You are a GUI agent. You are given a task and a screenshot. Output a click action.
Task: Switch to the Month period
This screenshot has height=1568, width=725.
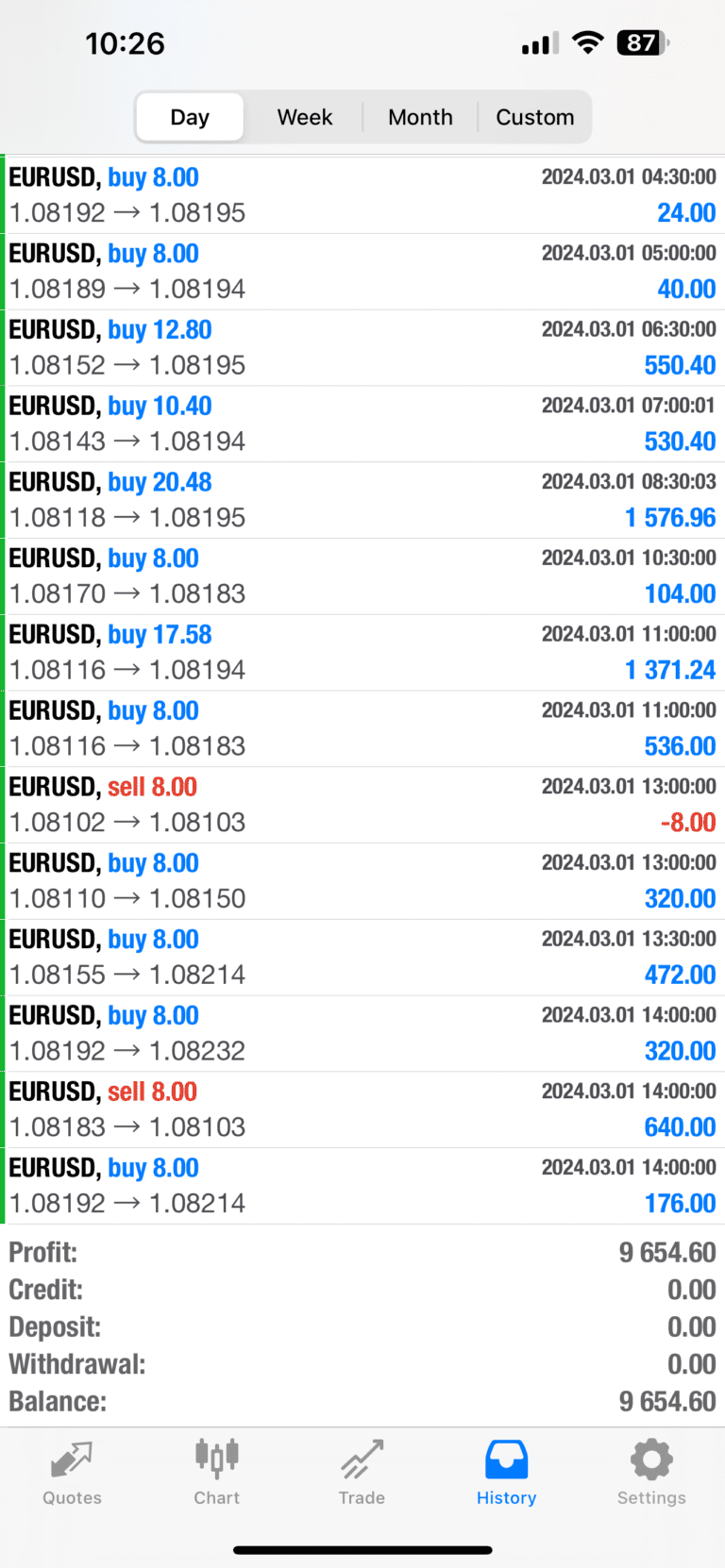point(420,117)
